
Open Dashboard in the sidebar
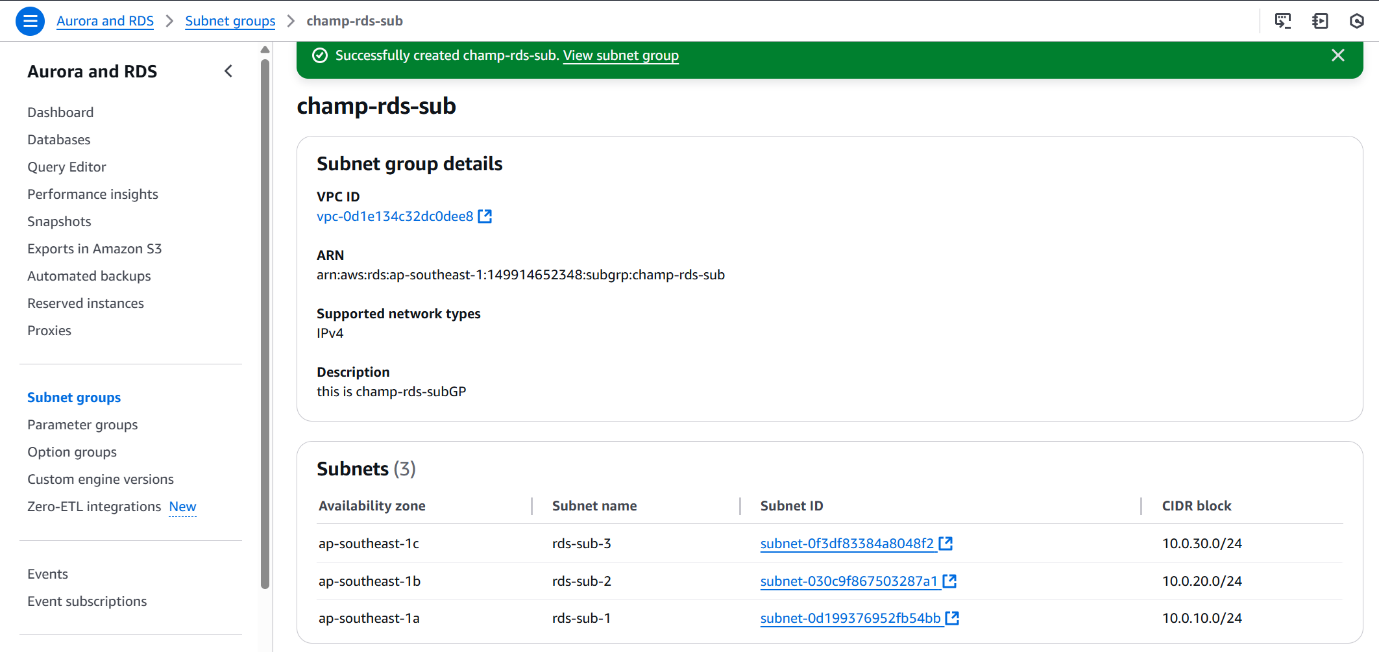[61, 113]
